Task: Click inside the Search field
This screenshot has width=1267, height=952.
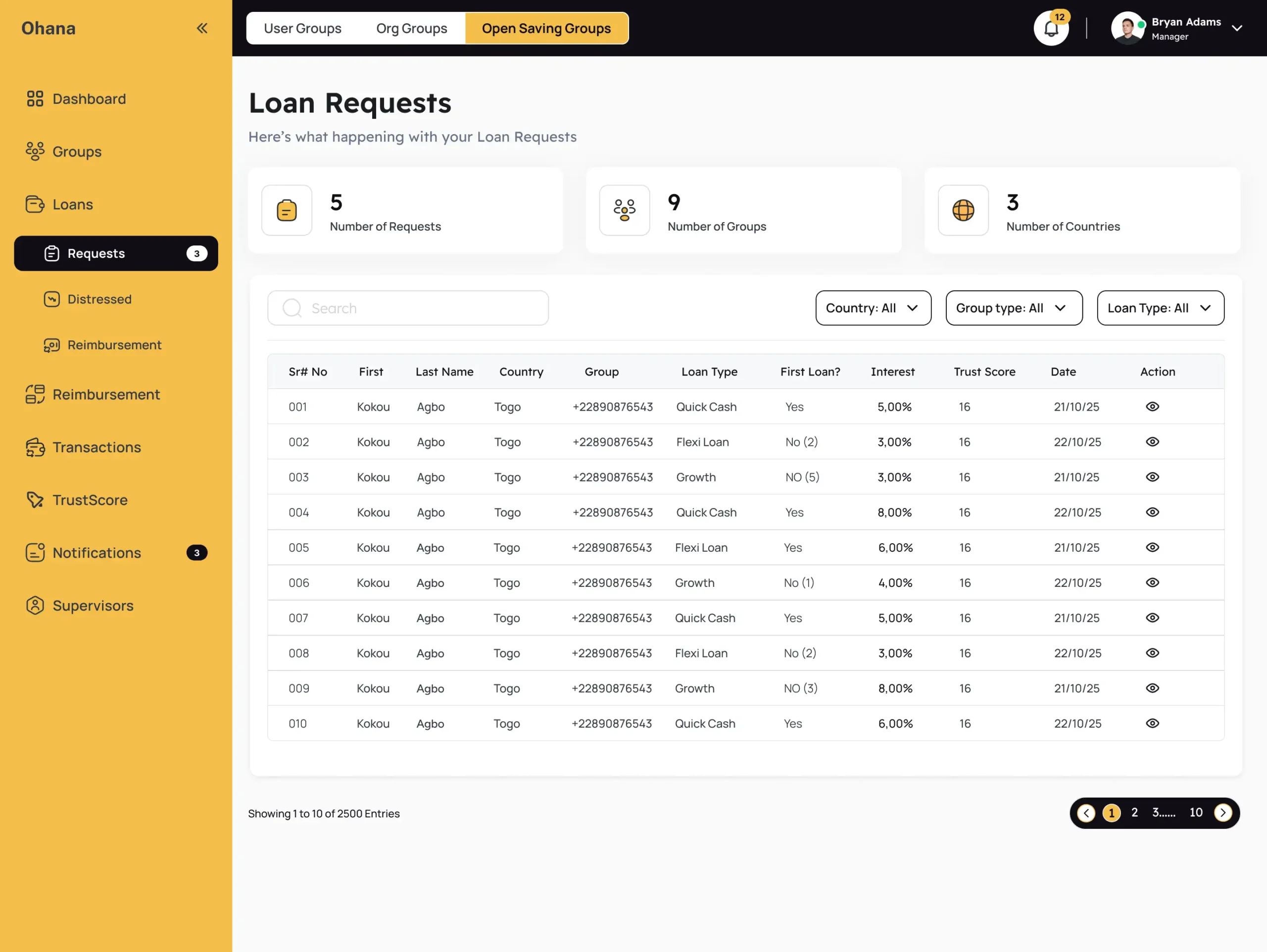Action: tap(408, 308)
